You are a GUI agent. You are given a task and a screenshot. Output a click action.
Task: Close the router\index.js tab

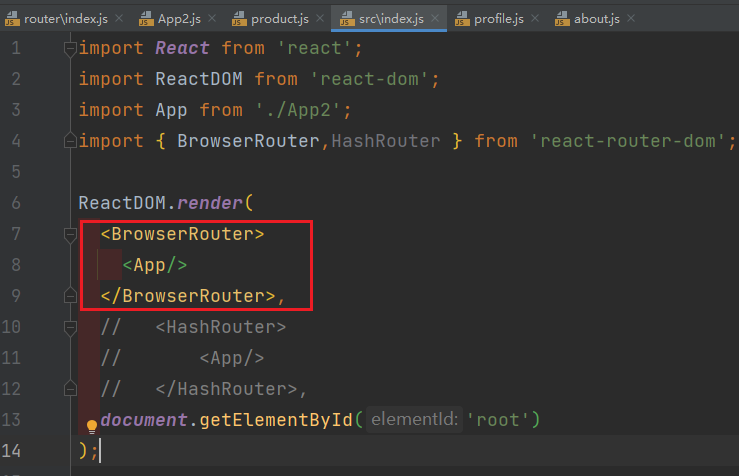[119, 18]
